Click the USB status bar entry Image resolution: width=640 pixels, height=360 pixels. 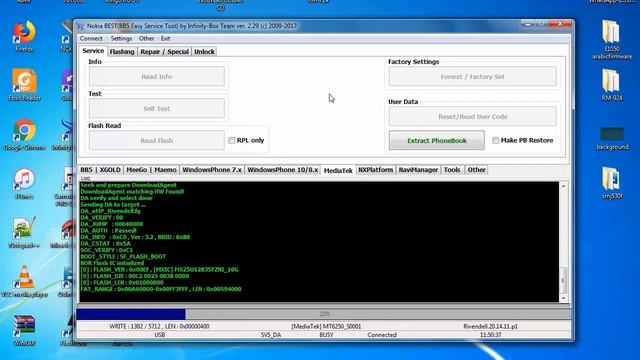[x=160, y=335]
